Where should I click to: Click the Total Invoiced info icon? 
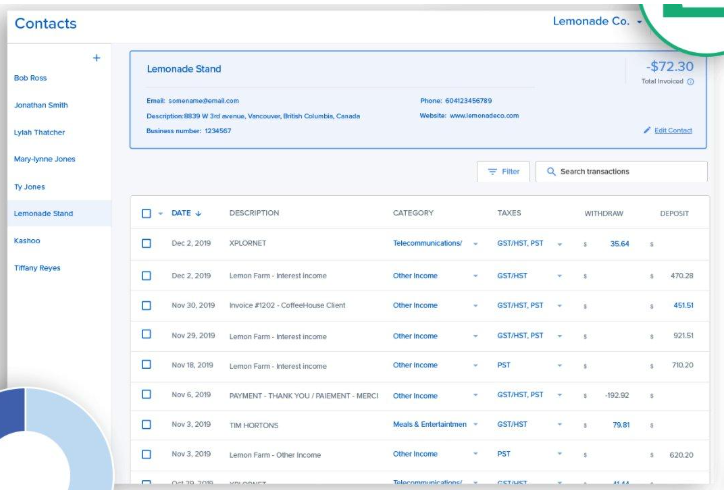690,82
